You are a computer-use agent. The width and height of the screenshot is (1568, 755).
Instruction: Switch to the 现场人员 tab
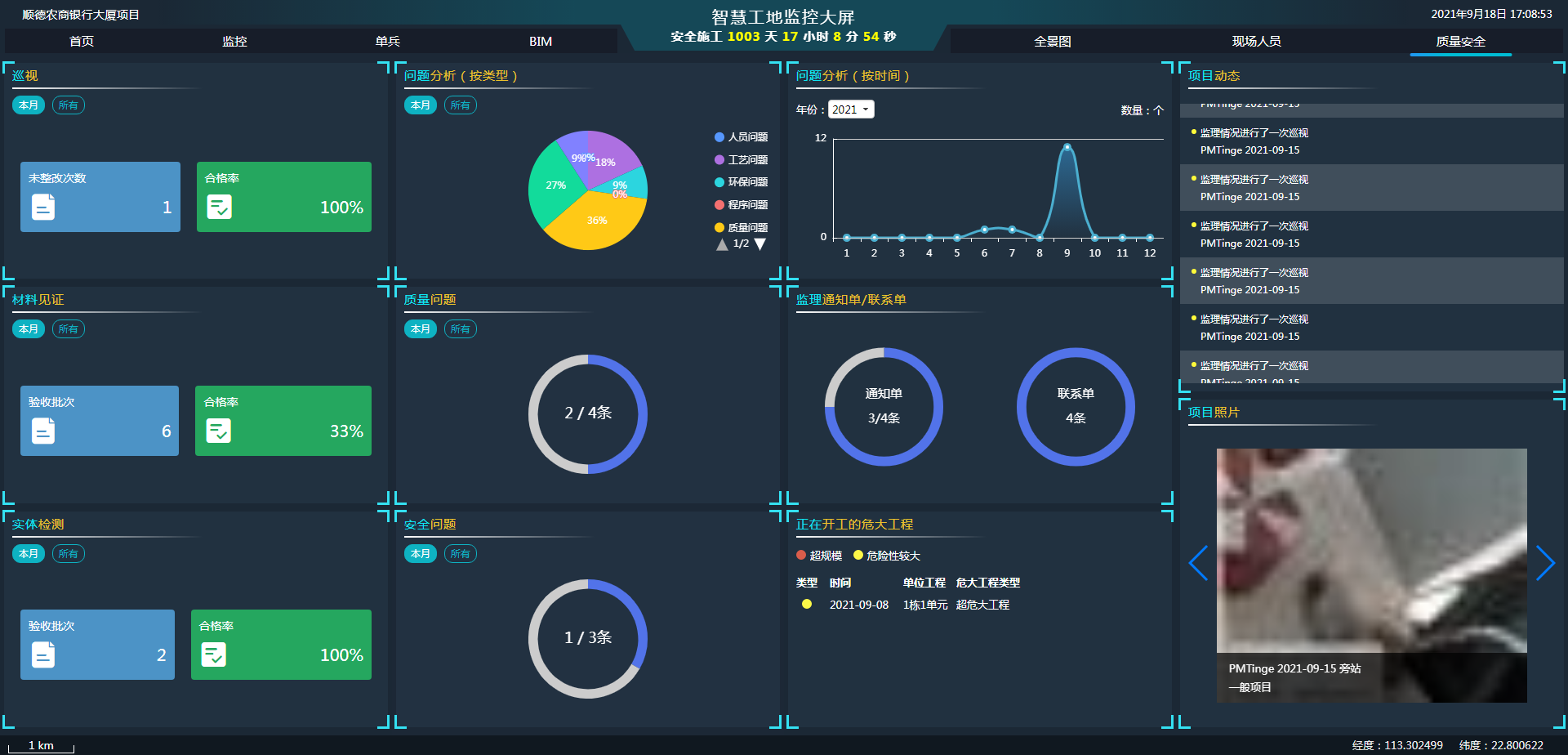[x=1256, y=42]
